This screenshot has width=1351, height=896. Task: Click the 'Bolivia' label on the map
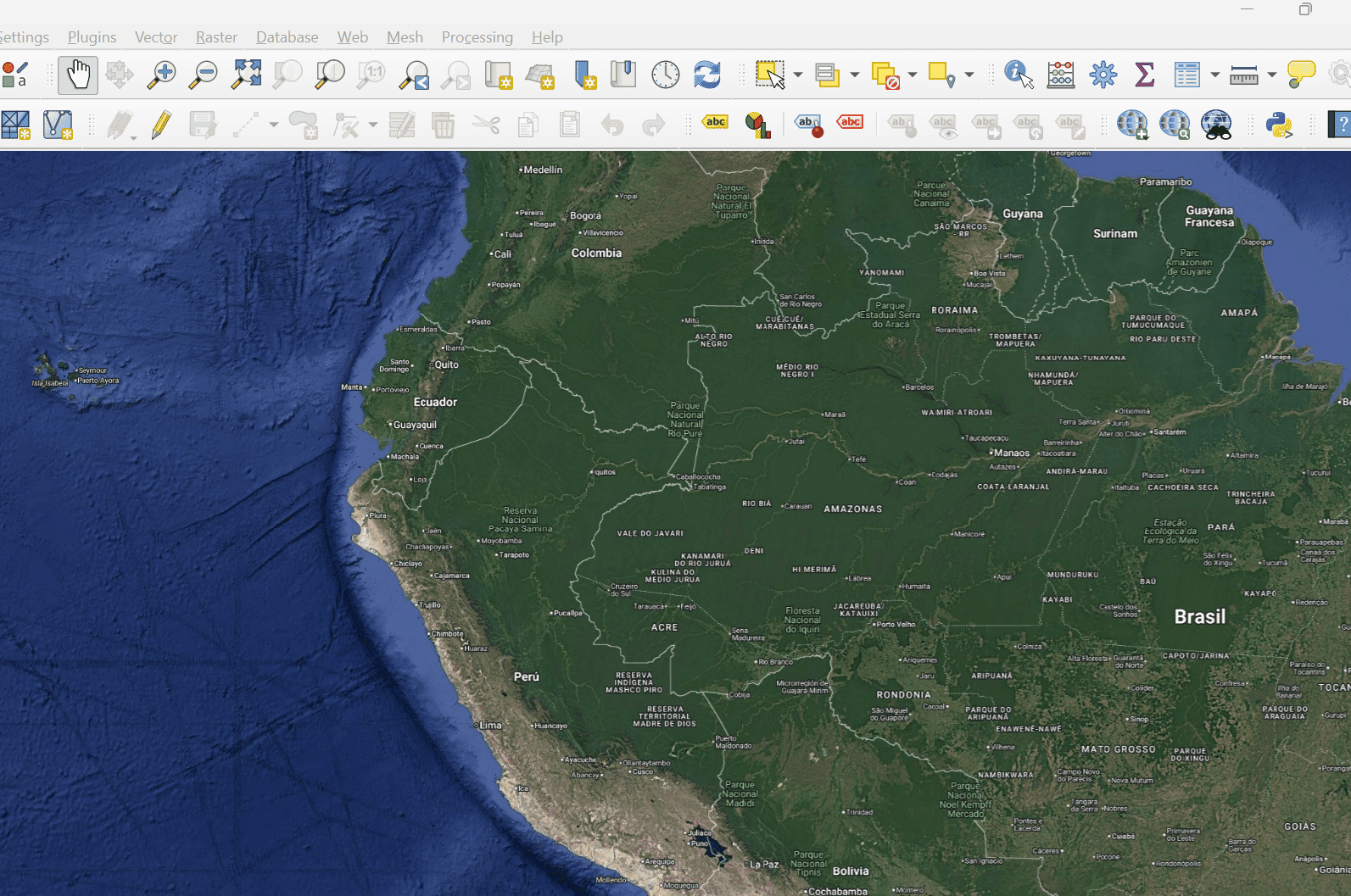coord(851,871)
